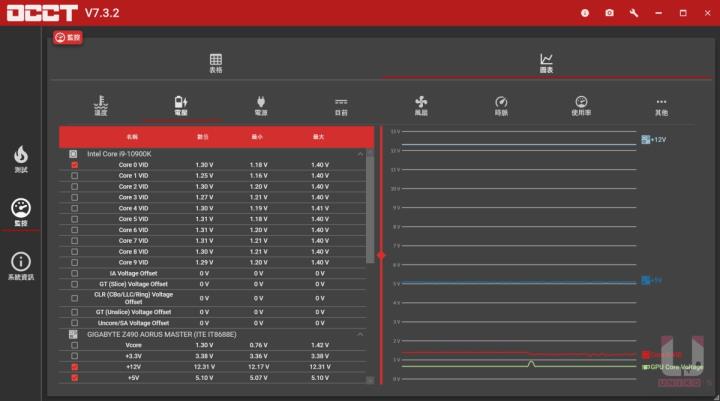Image resolution: width=720 pixels, height=401 pixels.
Task: Select the Current sensor category
Action: (341, 107)
